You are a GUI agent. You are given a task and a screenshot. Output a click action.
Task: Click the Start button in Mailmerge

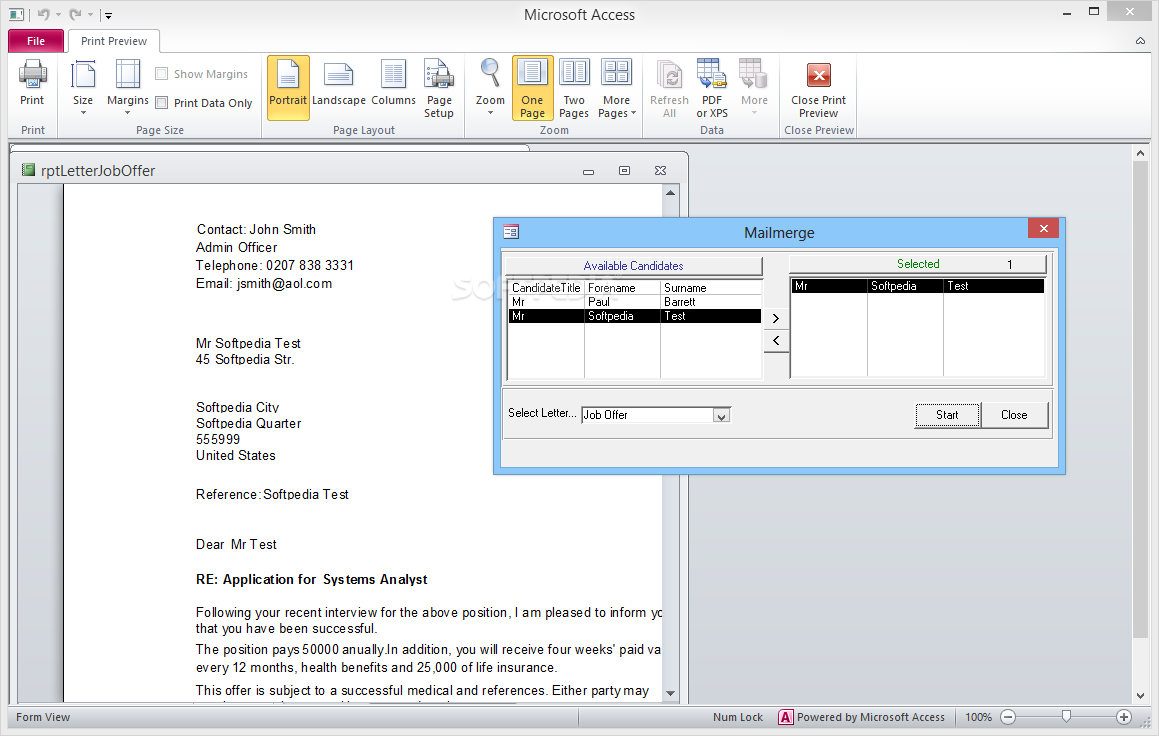[947, 415]
